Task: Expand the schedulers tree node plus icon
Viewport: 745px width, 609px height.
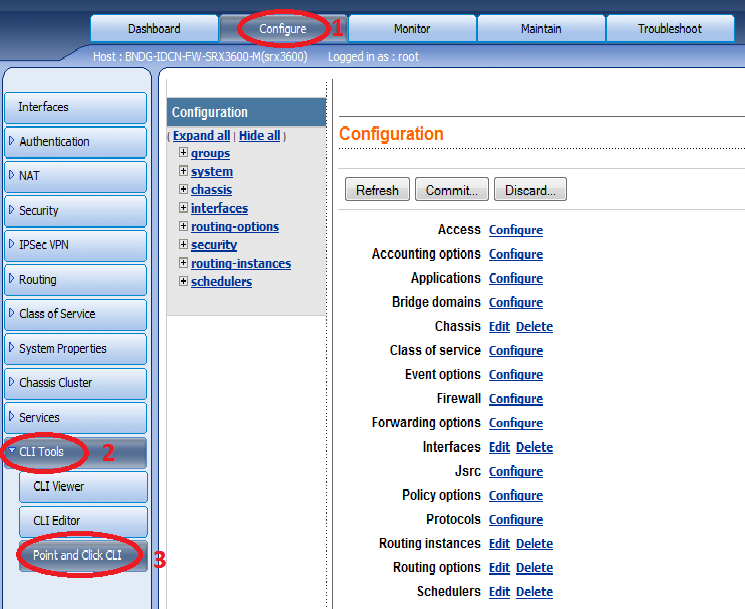Action: [183, 281]
